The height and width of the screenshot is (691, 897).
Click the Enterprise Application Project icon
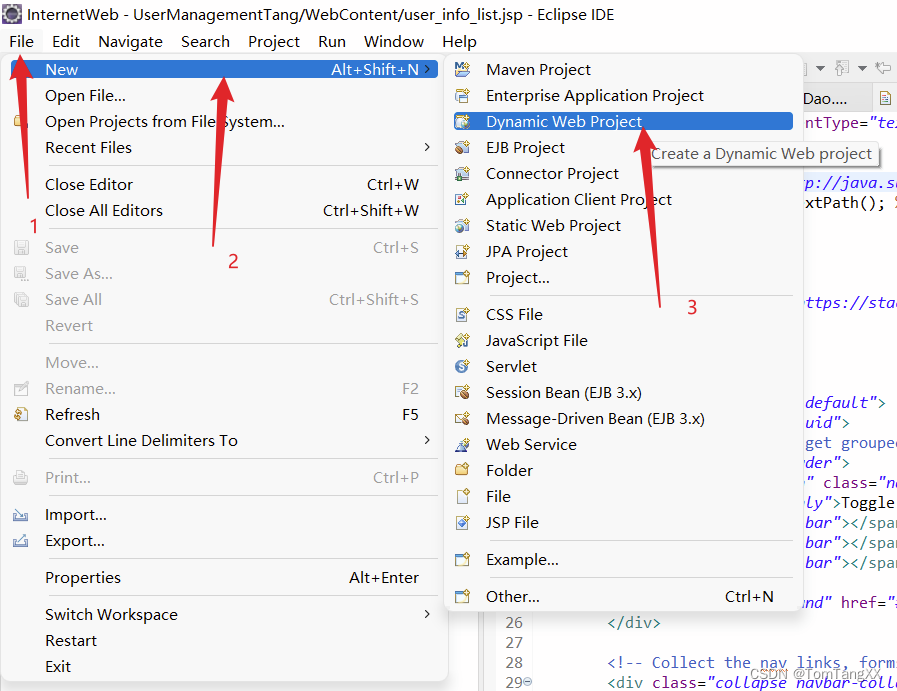pos(462,96)
